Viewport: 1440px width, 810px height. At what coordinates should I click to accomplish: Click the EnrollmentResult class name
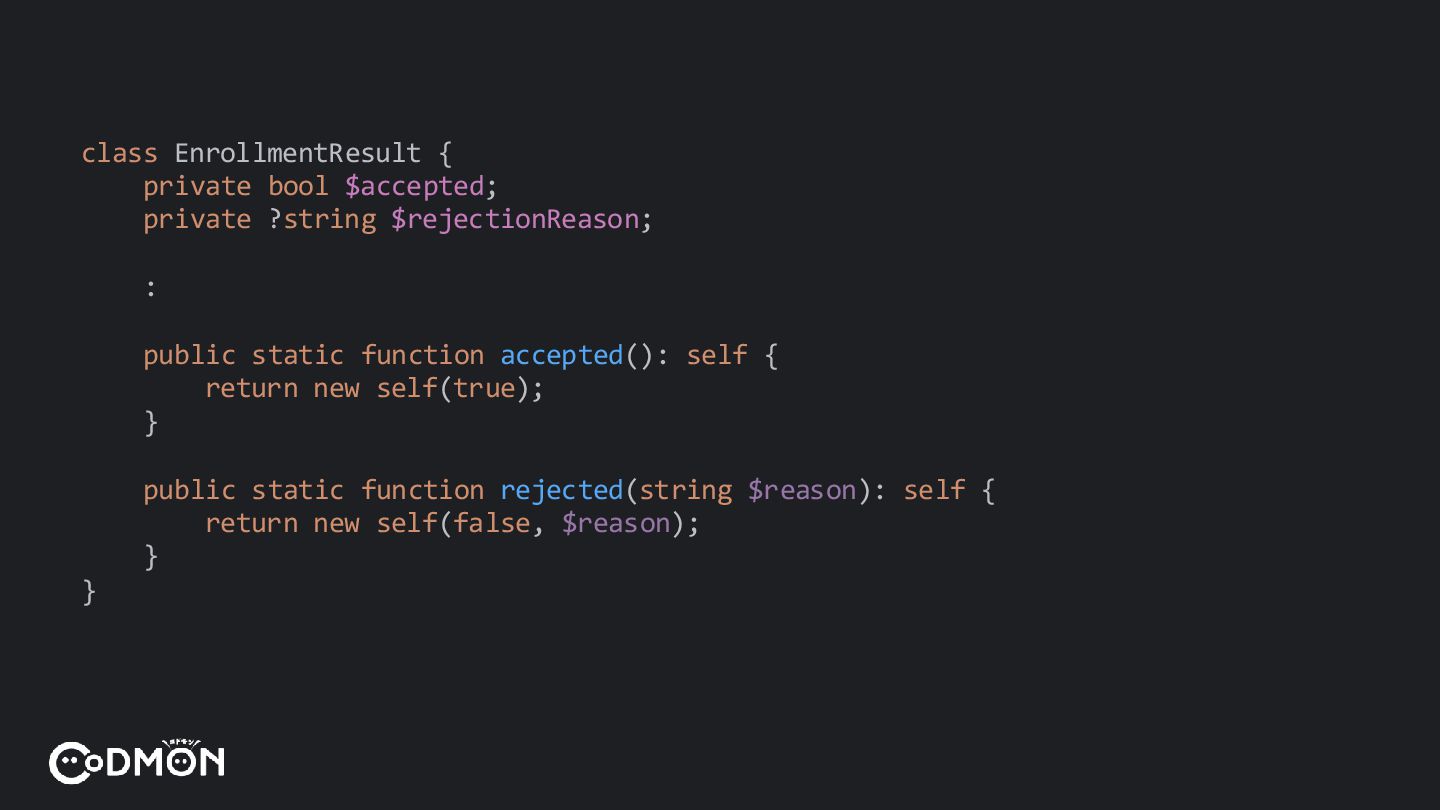click(x=297, y=153)
